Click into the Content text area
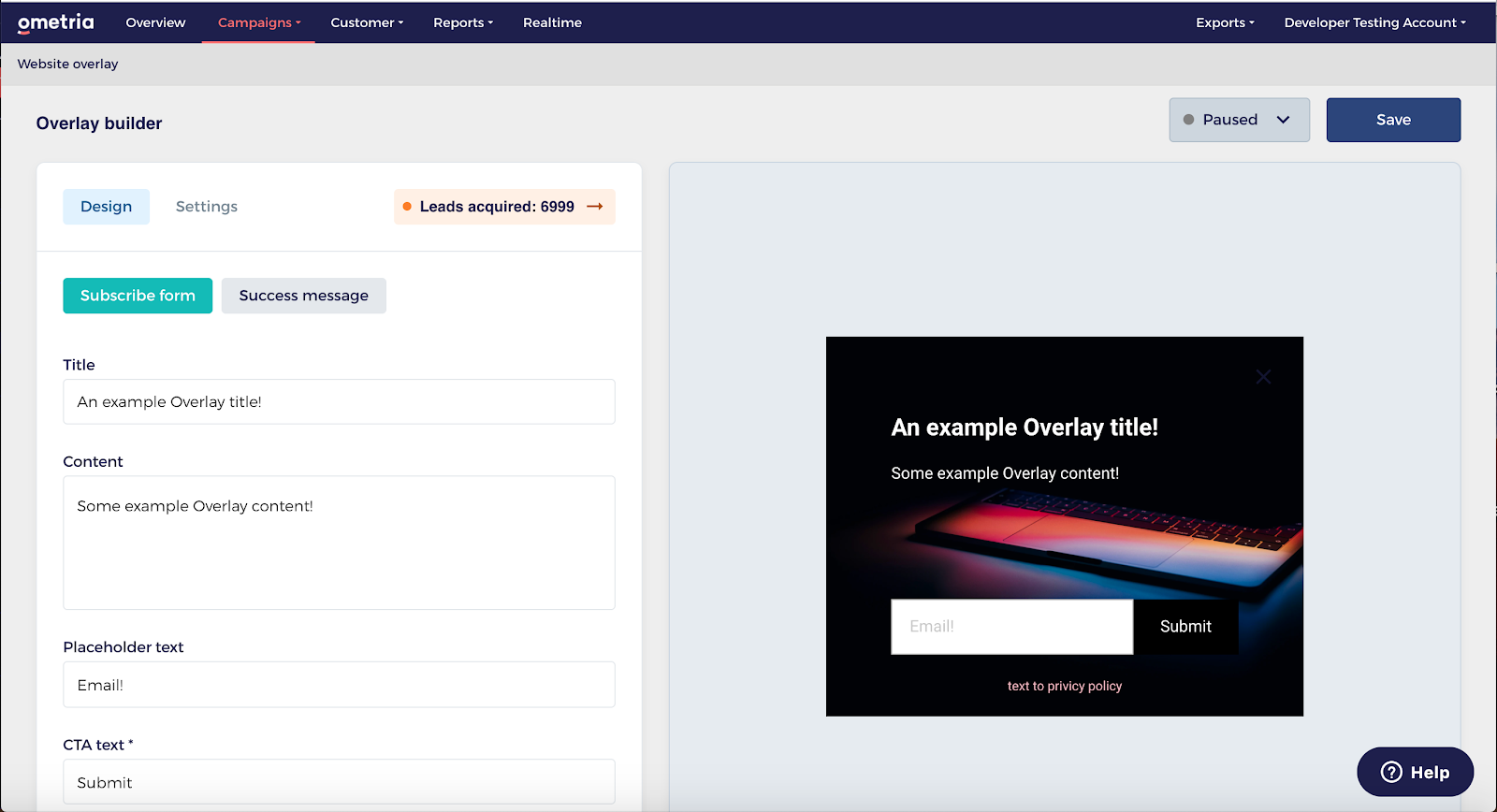The height and width of the screenshot is (812, 1497). pyautogui.click(x=339, y=543)
